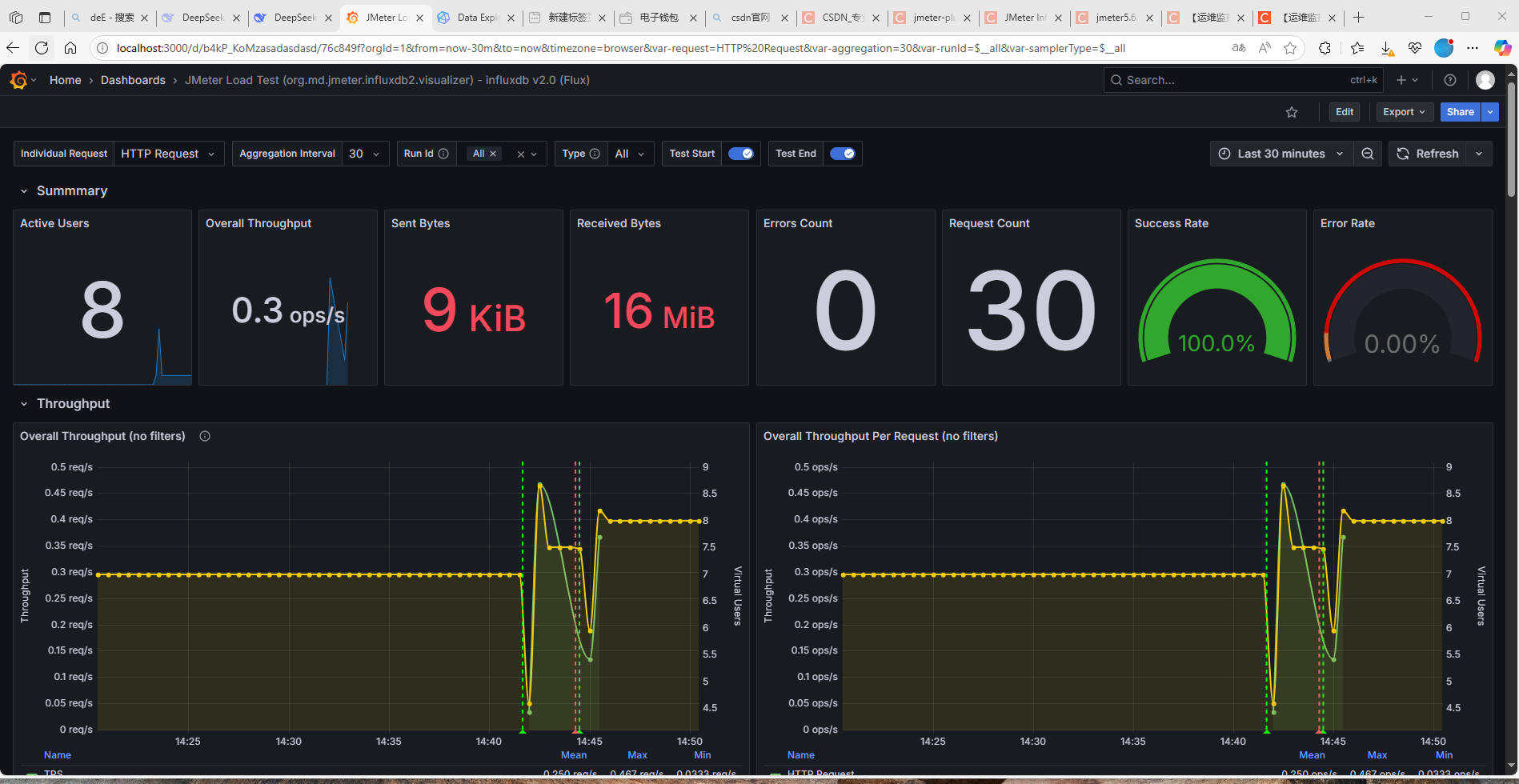Close the jmeter5.6 browser tab
Viewport: 1519px width, 784px height.
tap(1149, 18)
